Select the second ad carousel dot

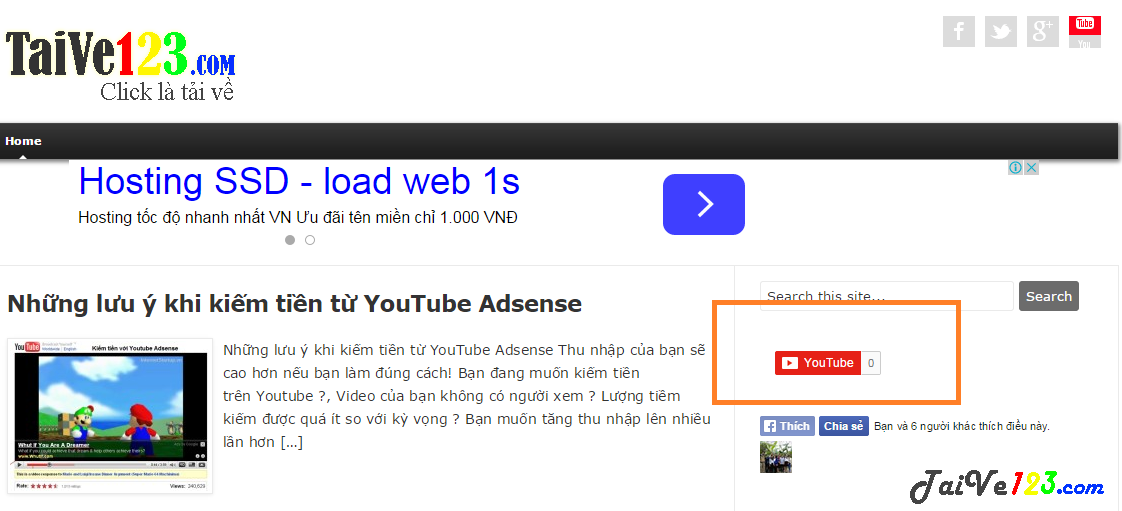click(310, 240)
